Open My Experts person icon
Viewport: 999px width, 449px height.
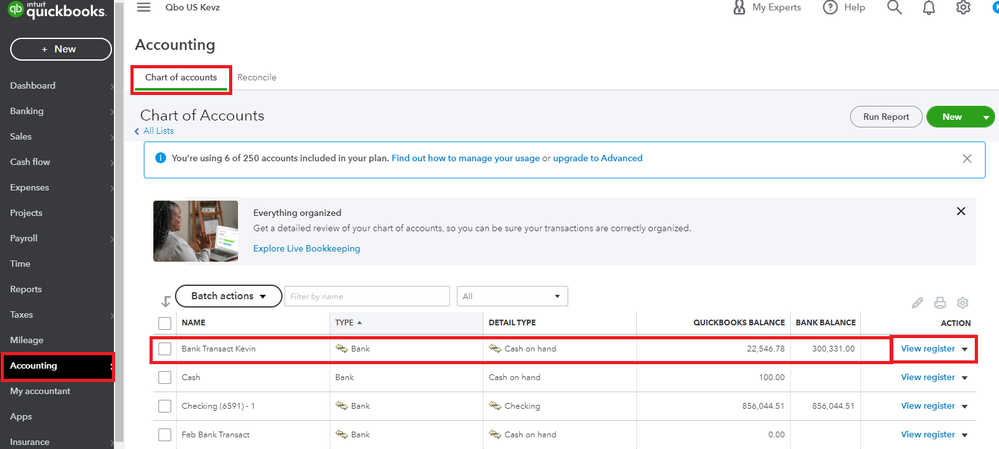coord(739,8)
